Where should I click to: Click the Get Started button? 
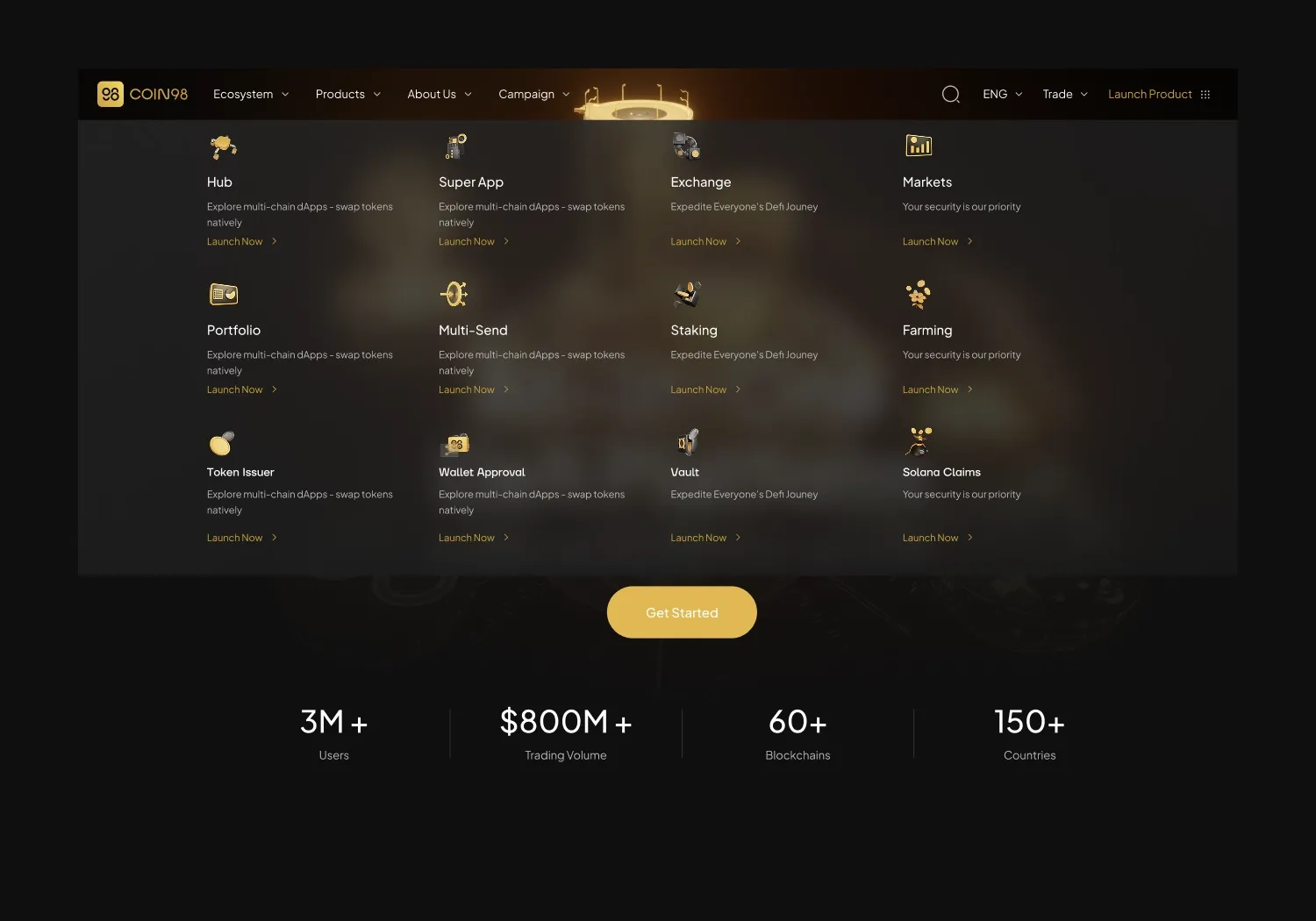tap(682, 612)
